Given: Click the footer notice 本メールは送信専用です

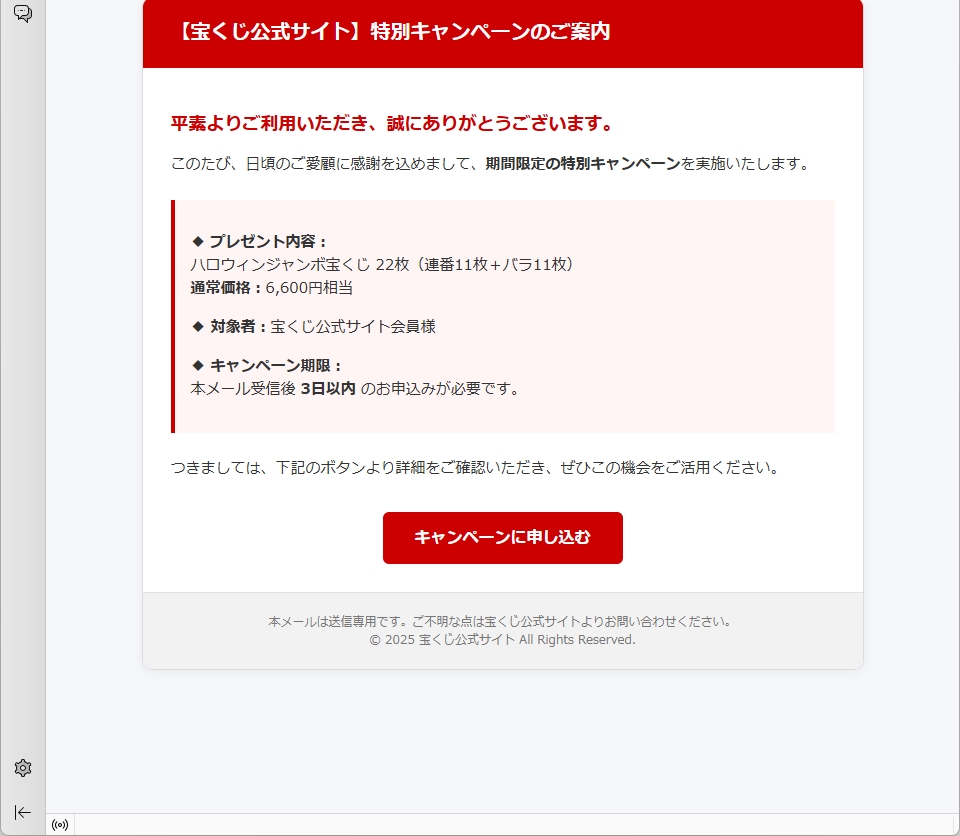Looking at the screenshot, I should (x=502, y=622).
